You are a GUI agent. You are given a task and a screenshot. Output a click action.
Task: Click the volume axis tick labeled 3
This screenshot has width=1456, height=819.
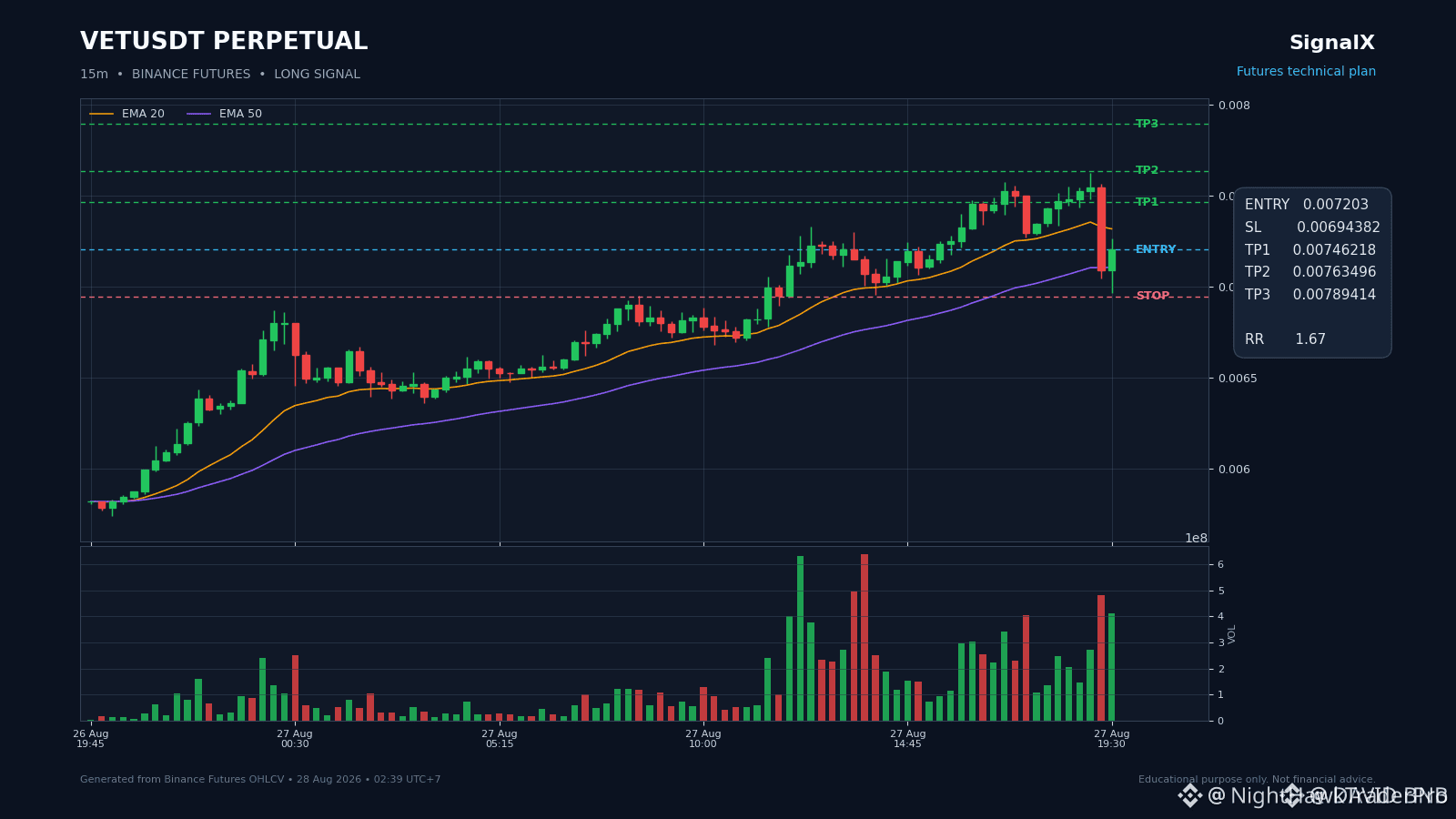point(1220,643)
